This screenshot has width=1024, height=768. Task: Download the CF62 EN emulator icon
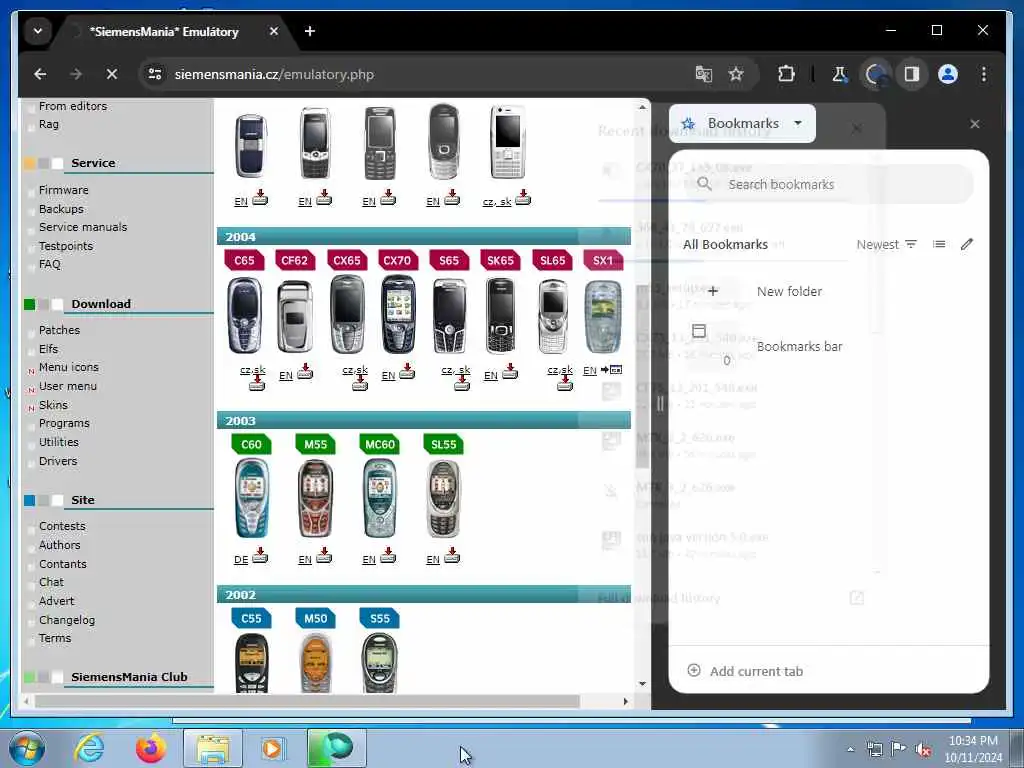(305, 372)
